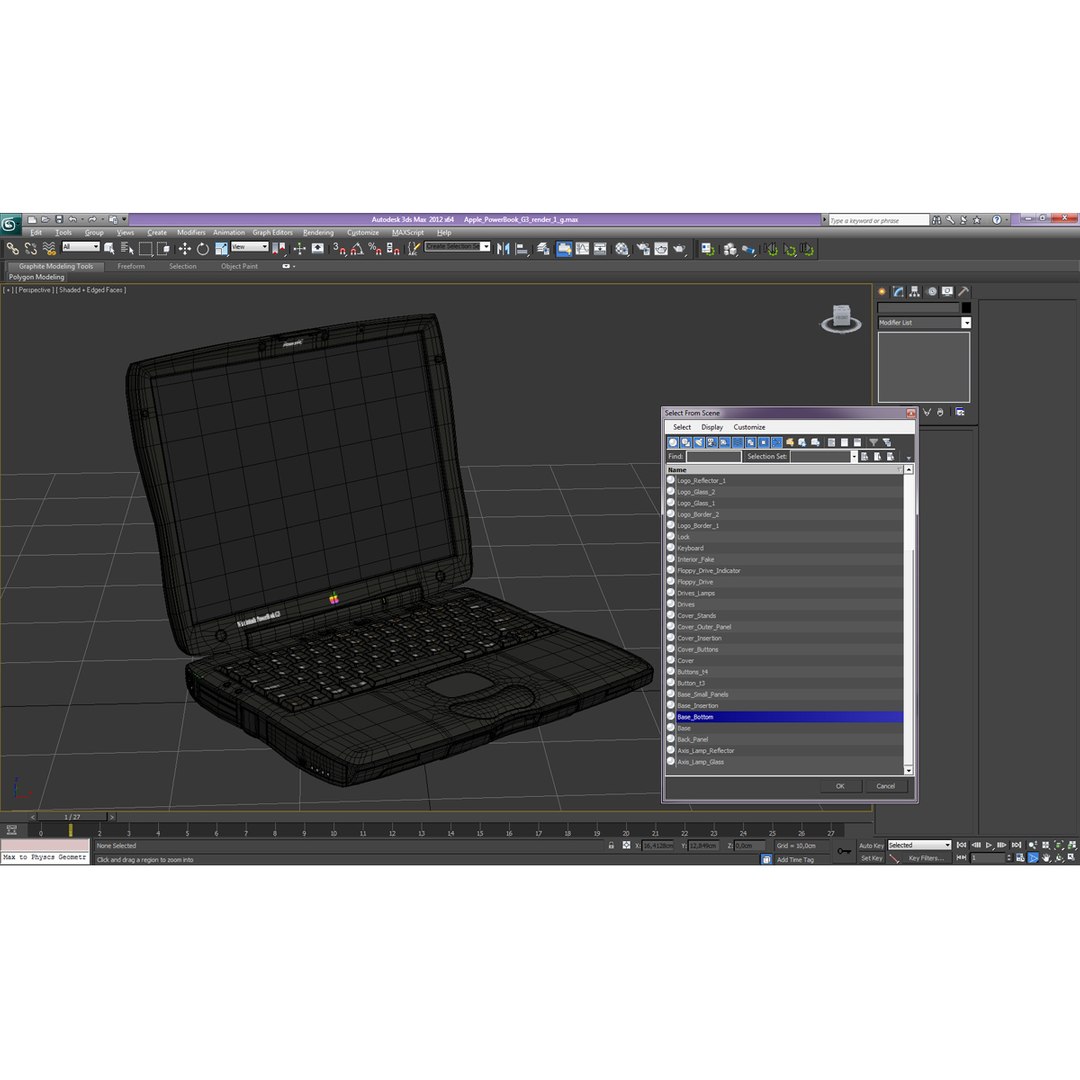
Task: Click the Polygon Modeling panel label
Action: coord(37,277)
